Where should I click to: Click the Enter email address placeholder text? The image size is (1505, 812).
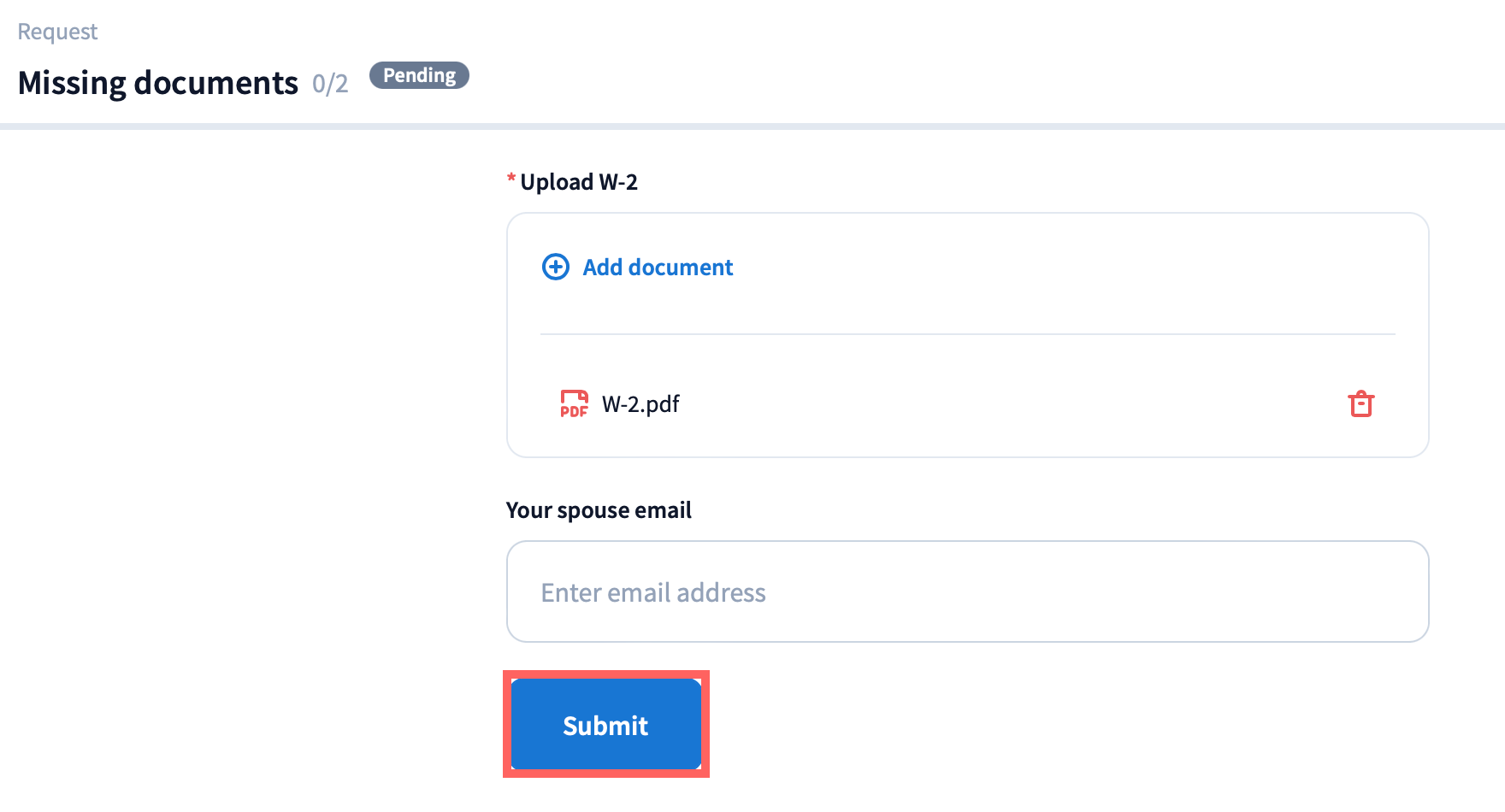(653, 592)
